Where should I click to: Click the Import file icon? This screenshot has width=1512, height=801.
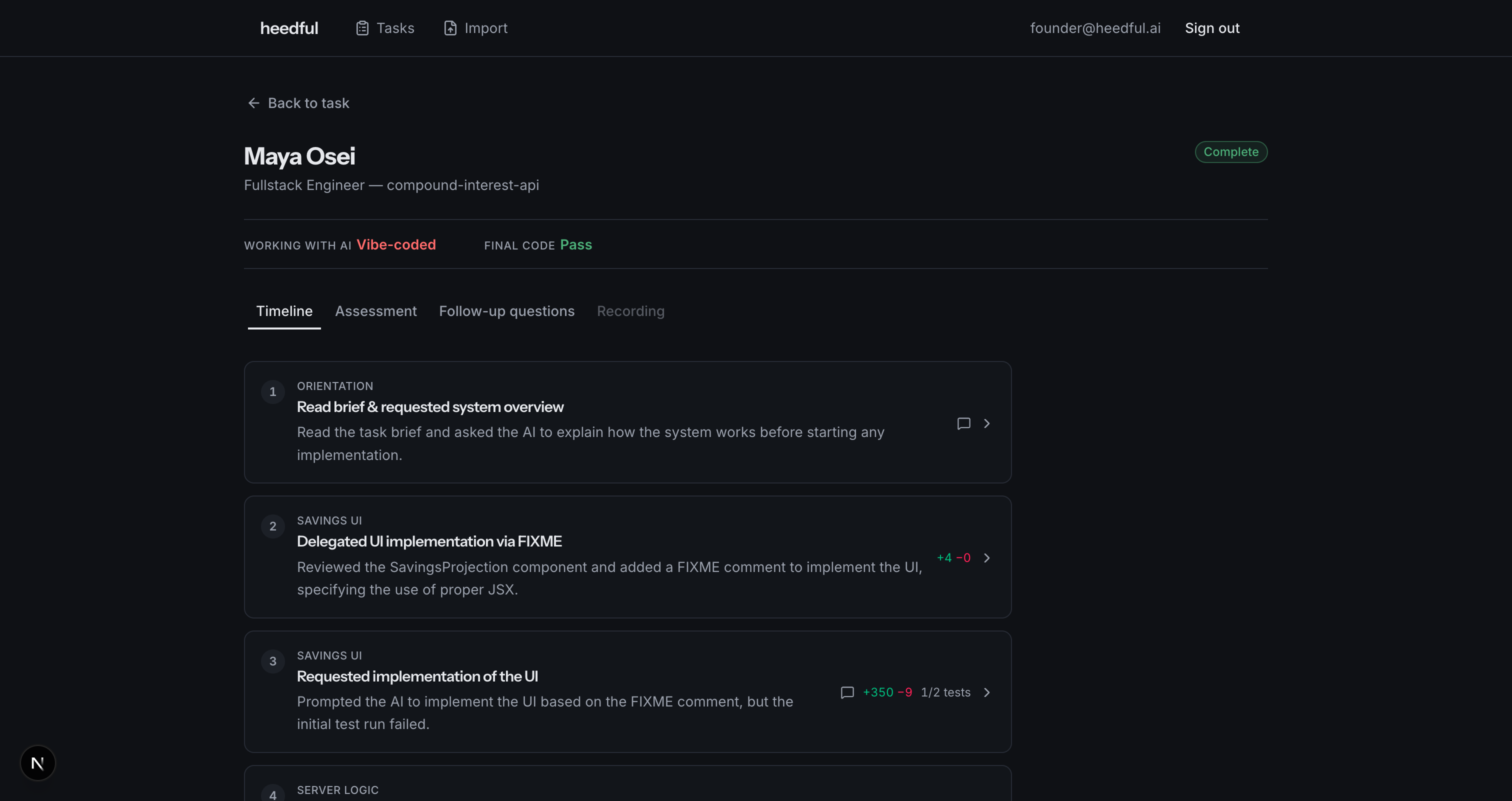[450, 28]
